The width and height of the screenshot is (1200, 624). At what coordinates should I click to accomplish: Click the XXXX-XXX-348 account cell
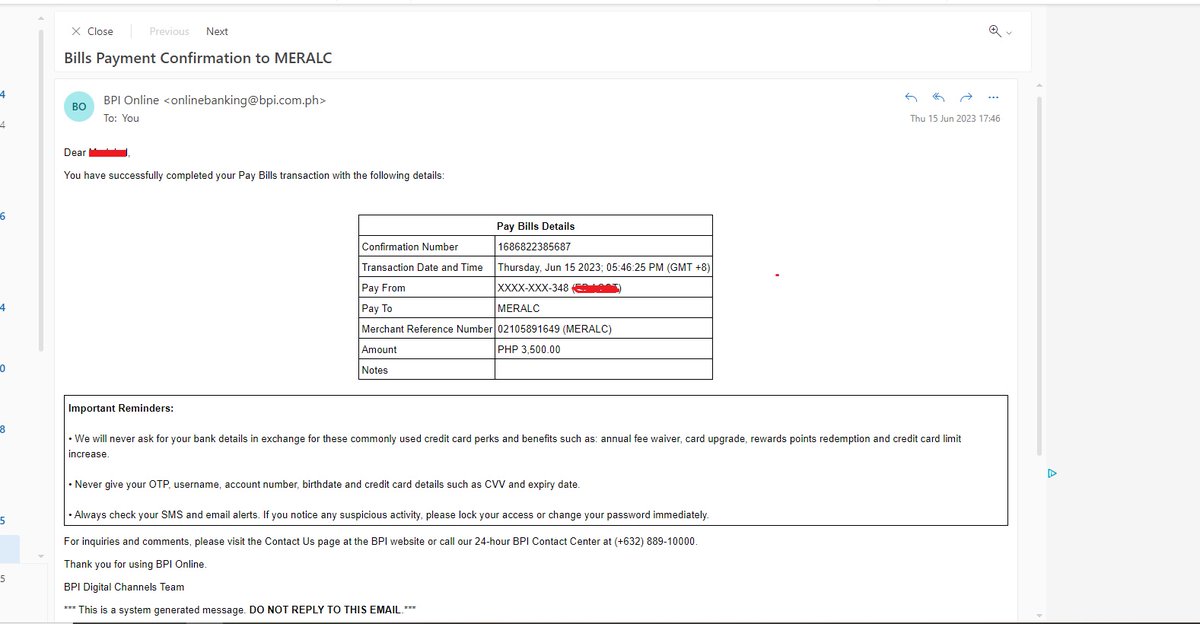pos(604,288)
